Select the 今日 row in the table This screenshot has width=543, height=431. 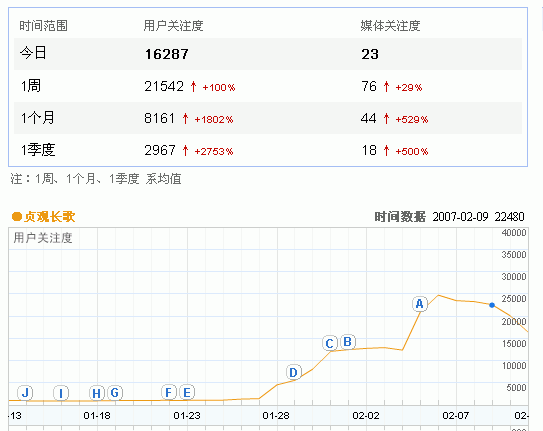tap(268, 54)
